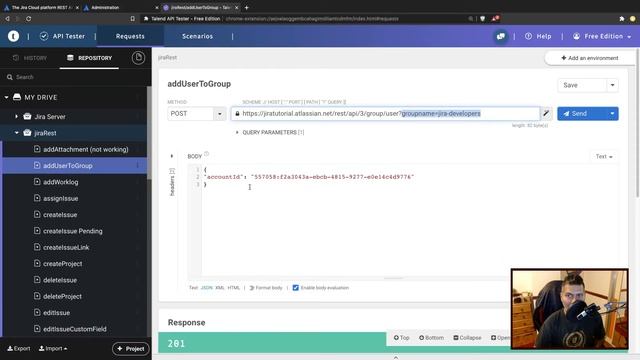Switch to the Administration browser tab

click(x=105, y=7)
